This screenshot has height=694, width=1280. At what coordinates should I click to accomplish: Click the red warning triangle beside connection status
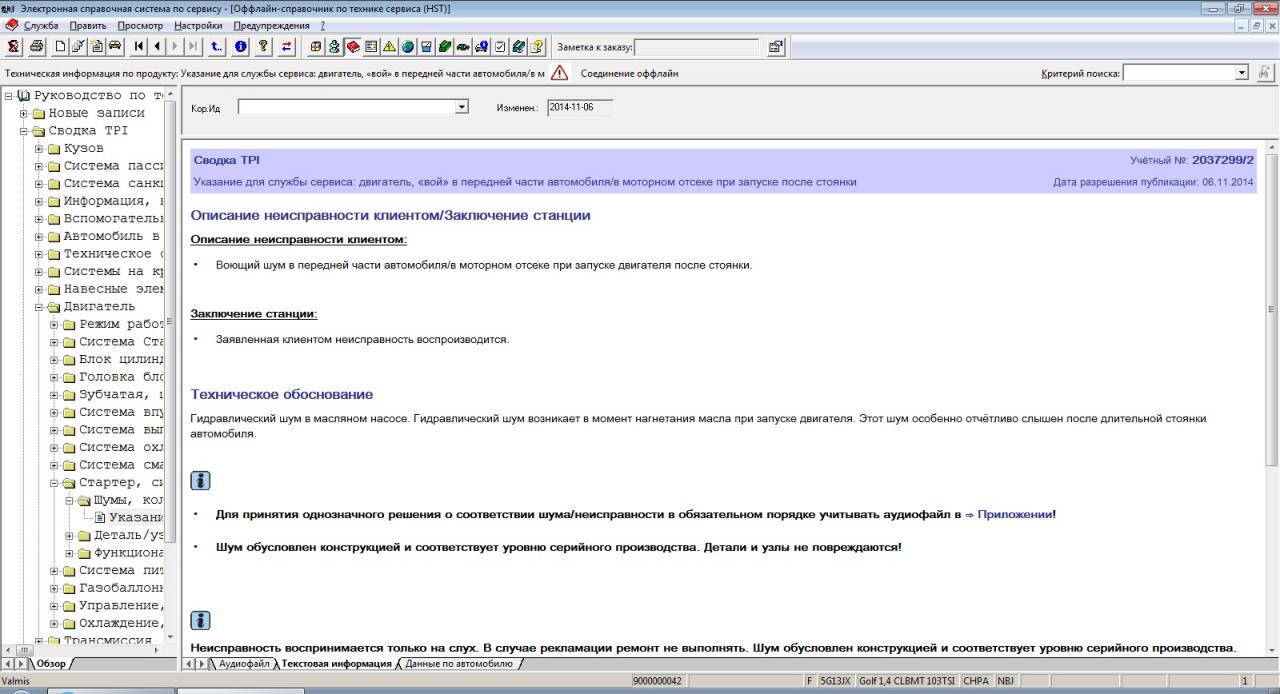point(560,73)
